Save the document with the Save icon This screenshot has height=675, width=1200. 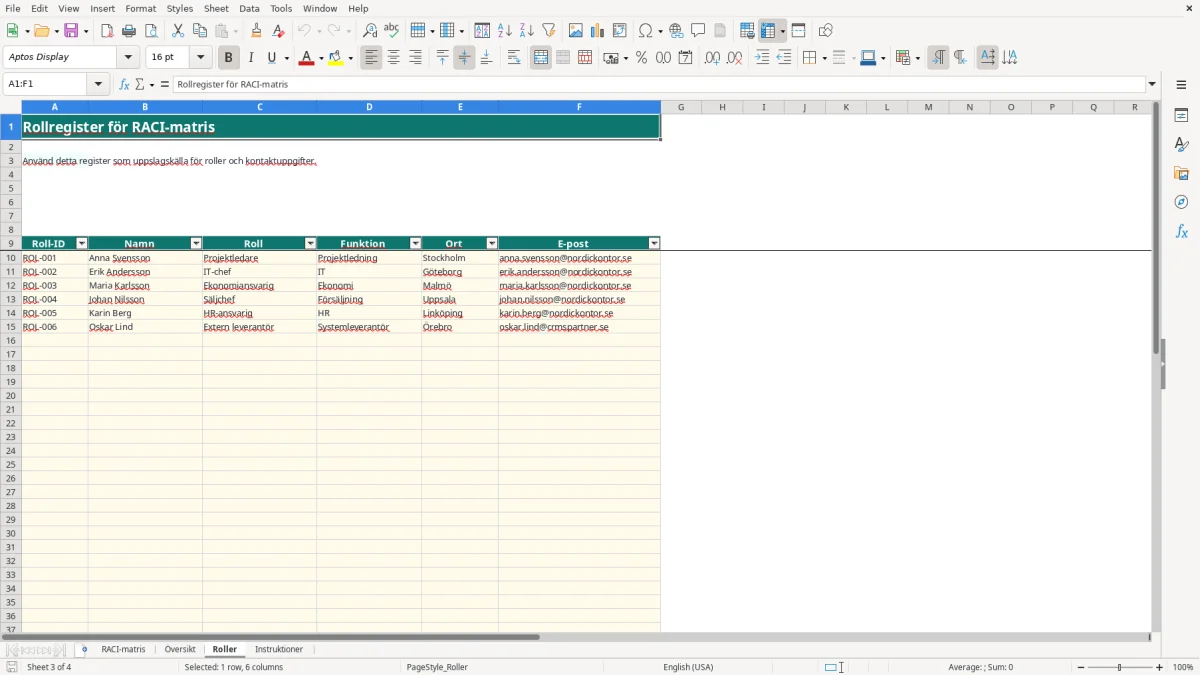coord(71,31)
